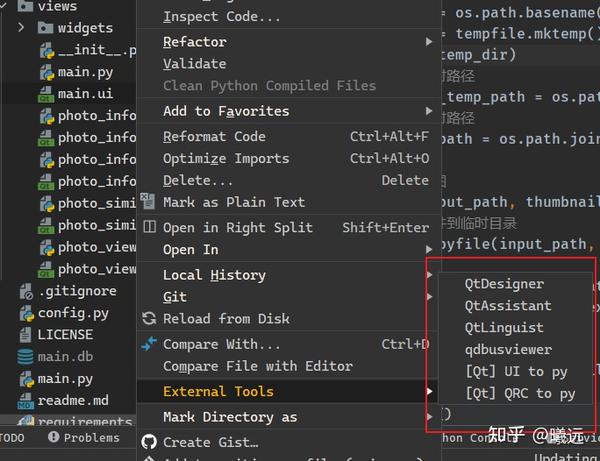
Task: Launch QtDesigner from External Tools submenu
Action: [504, 284]
